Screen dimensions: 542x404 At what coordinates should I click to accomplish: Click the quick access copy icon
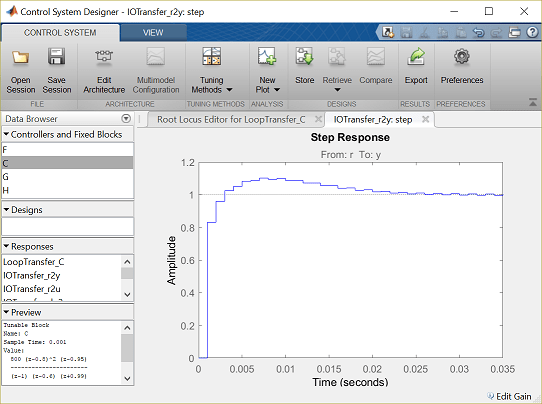[442, 32]
